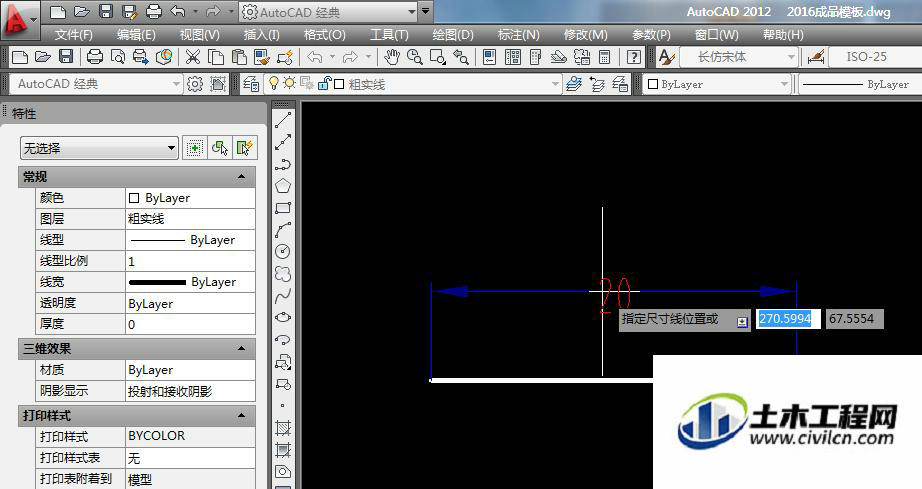Click the QuickCalc calculator icon
The height and width of the screenshot is (489, 922).
604,57
